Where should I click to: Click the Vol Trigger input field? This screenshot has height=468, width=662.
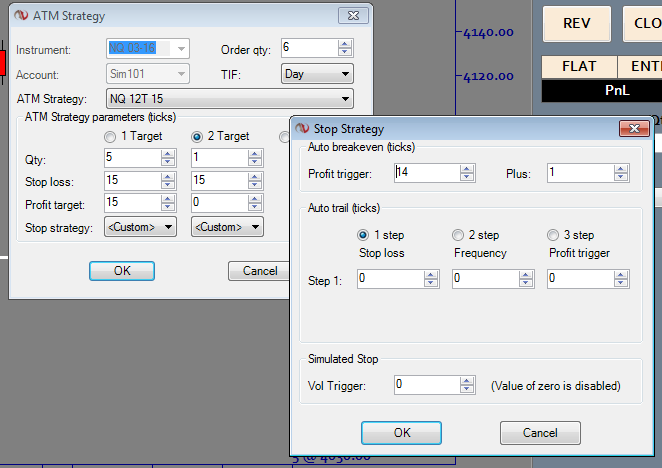point(427,385)
